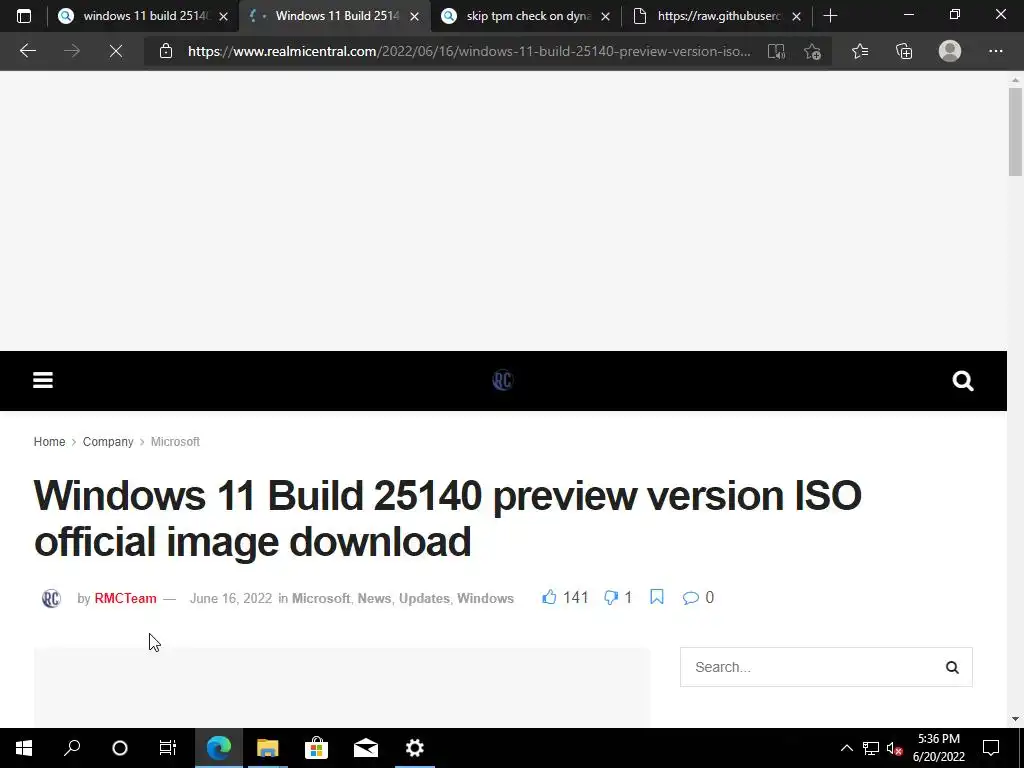The width and height of the screenshot is (1024, 768).
Task: Open RMCTeam author page
Action: pyautogui.click(x=125, y=598)
